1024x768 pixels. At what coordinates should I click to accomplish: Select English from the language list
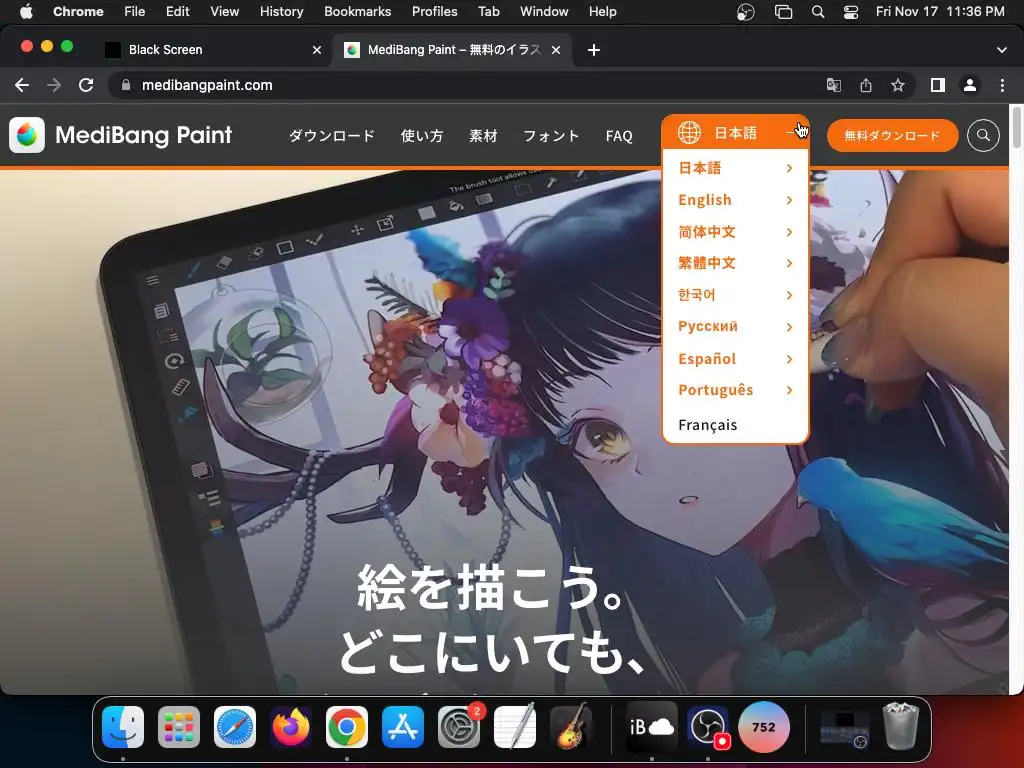click(x=735, y=200)
